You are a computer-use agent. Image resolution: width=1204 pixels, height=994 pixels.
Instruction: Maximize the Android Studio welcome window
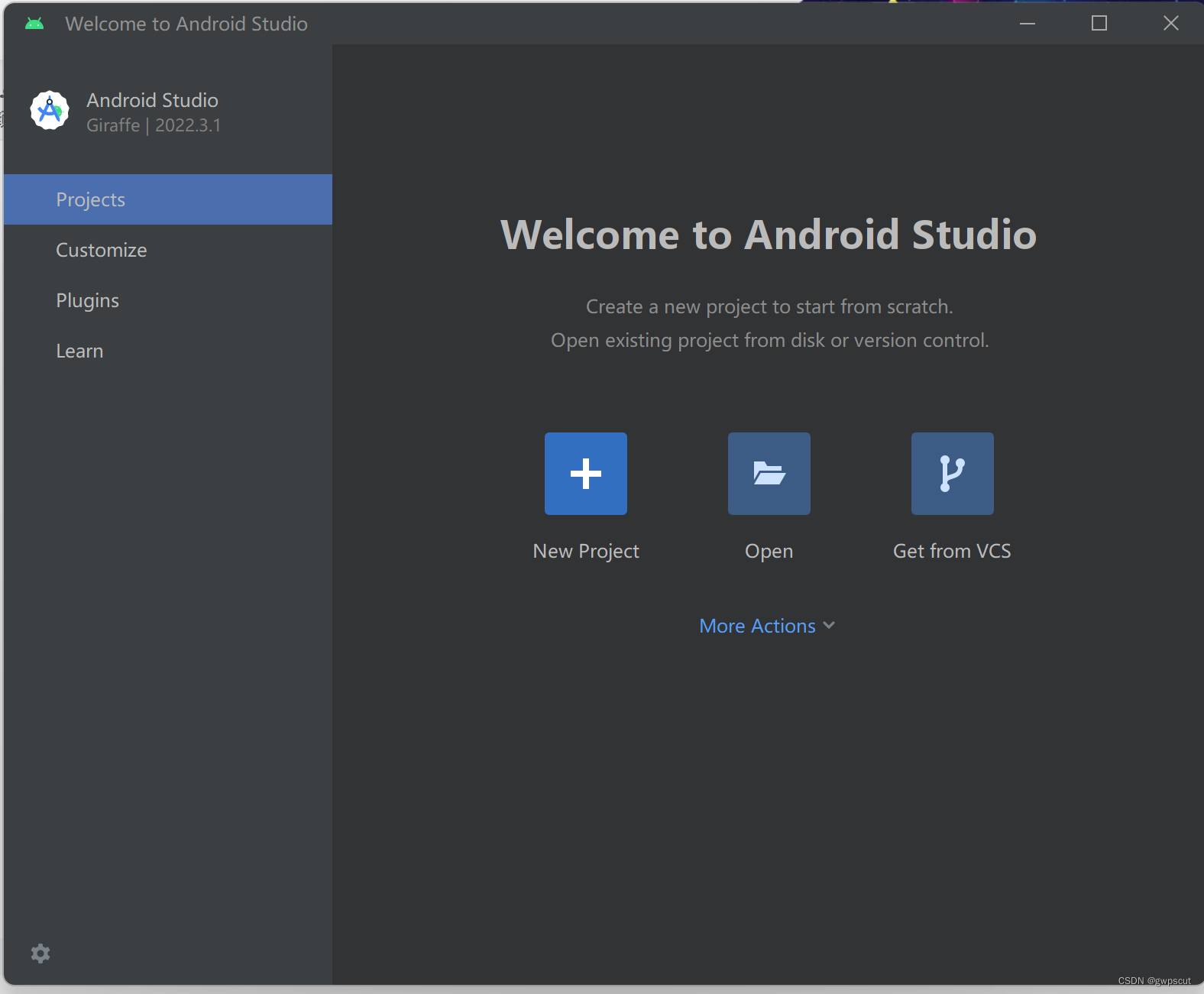point(1099,24)
